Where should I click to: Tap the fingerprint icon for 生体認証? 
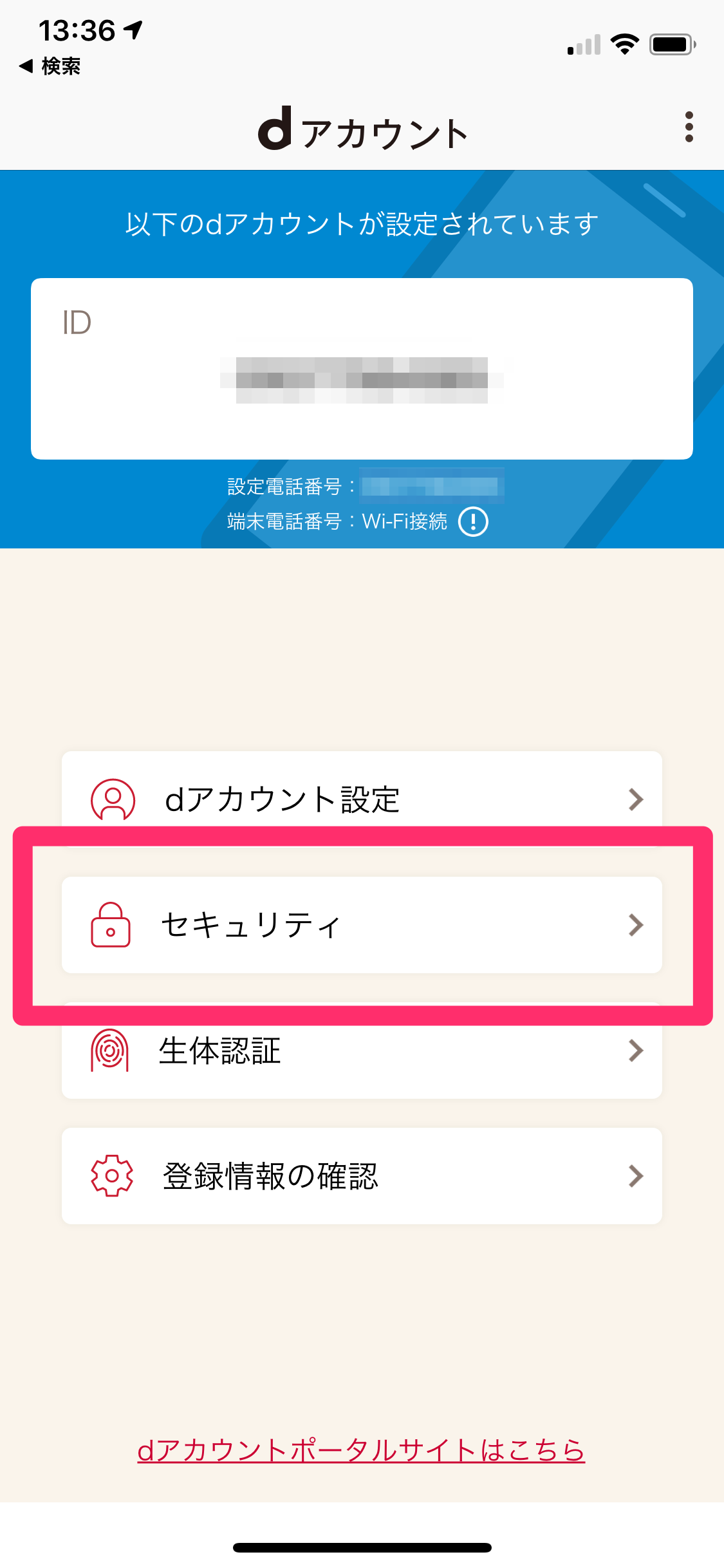pos(110,1050)
